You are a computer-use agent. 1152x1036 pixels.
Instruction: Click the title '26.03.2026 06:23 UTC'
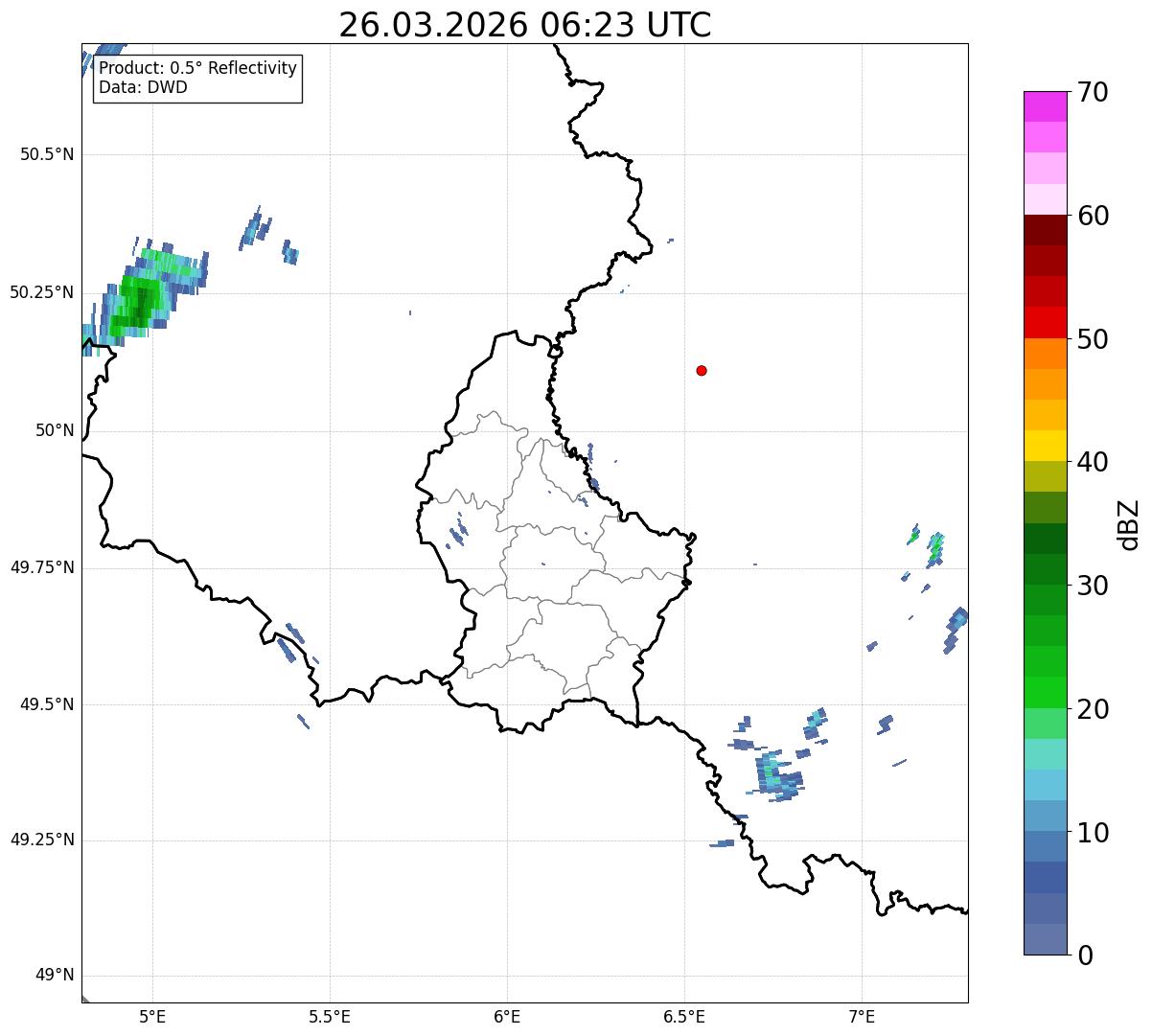click(x=525, y=25)
